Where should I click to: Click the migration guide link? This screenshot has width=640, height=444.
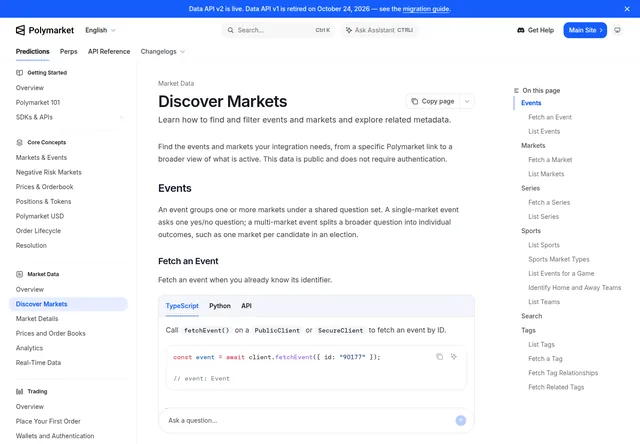(426, 9)
